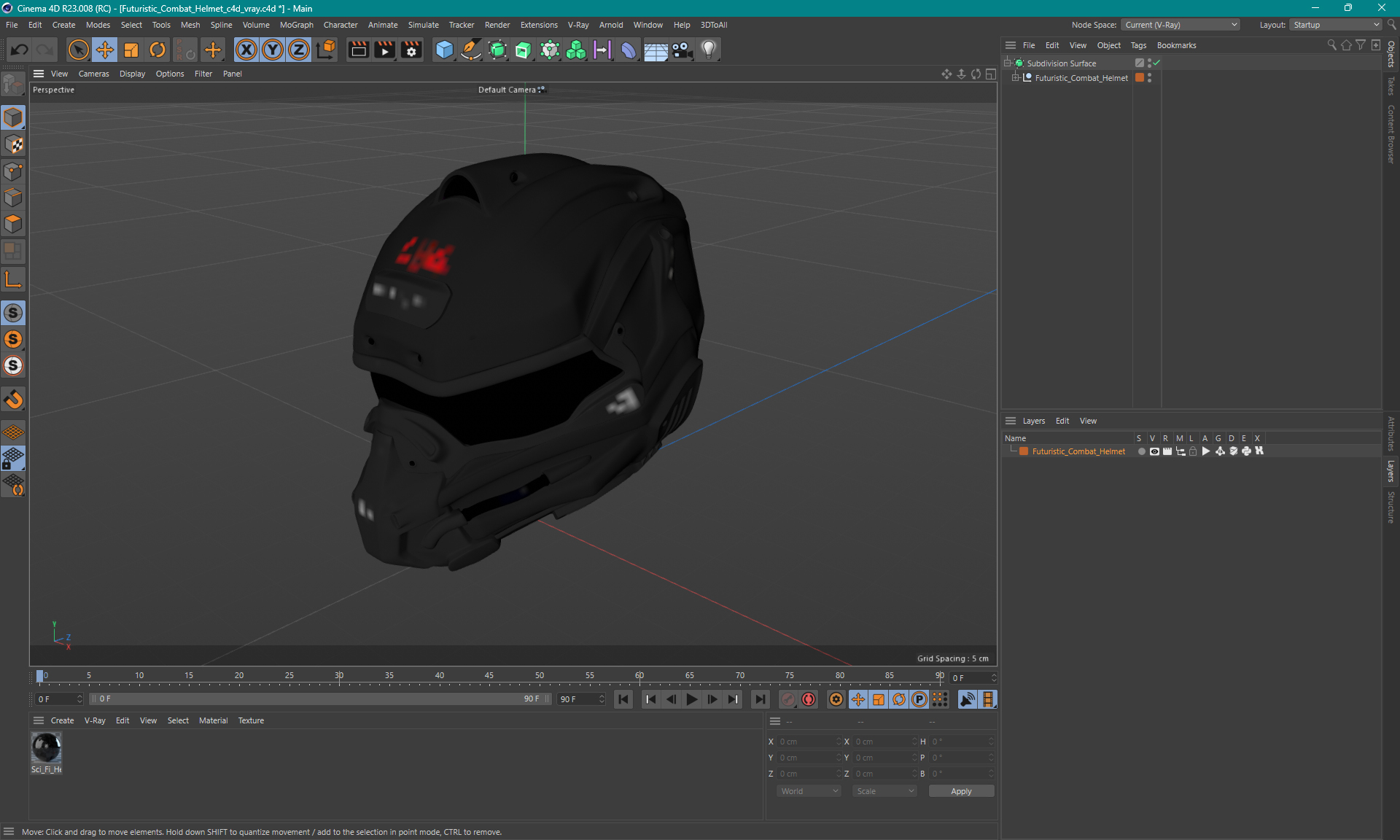
Task: Expand the Layout dropdown top right
Action: 1374,24
